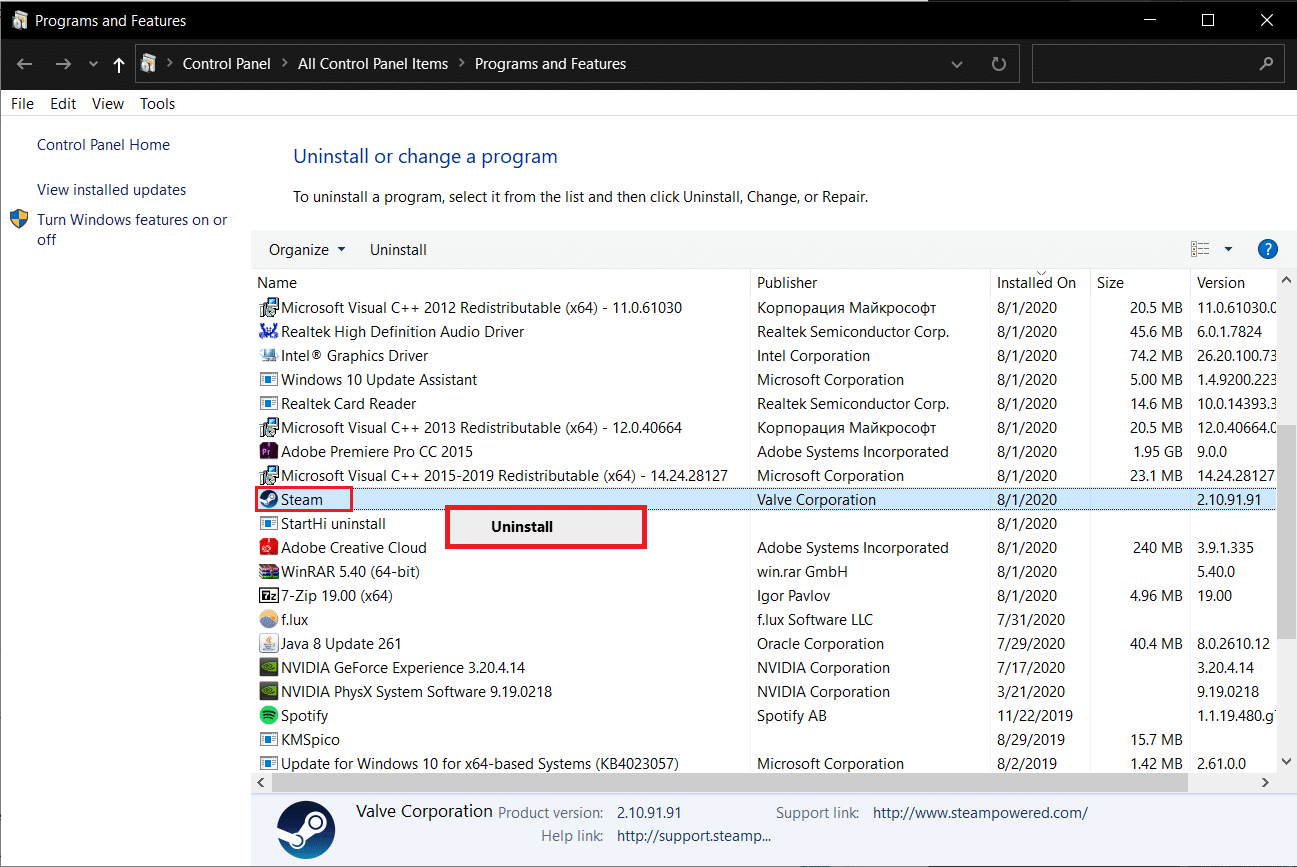Sort list by Installed On column
This screenshot has height=867, width=1297.
pyautogui.click(x=1036, y=283)
